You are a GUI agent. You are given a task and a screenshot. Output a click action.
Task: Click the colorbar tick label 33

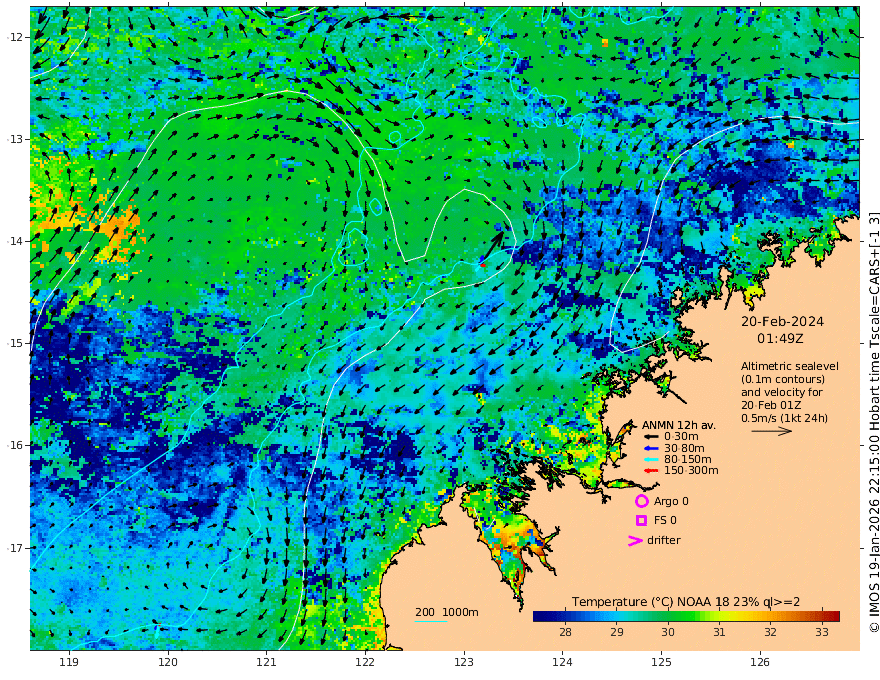822,632
